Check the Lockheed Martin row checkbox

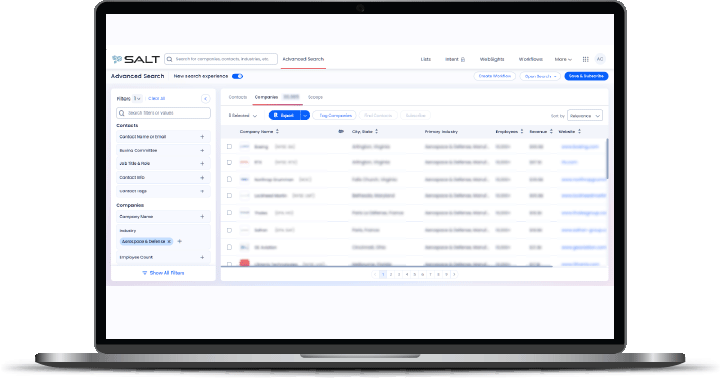pos(229,195)
